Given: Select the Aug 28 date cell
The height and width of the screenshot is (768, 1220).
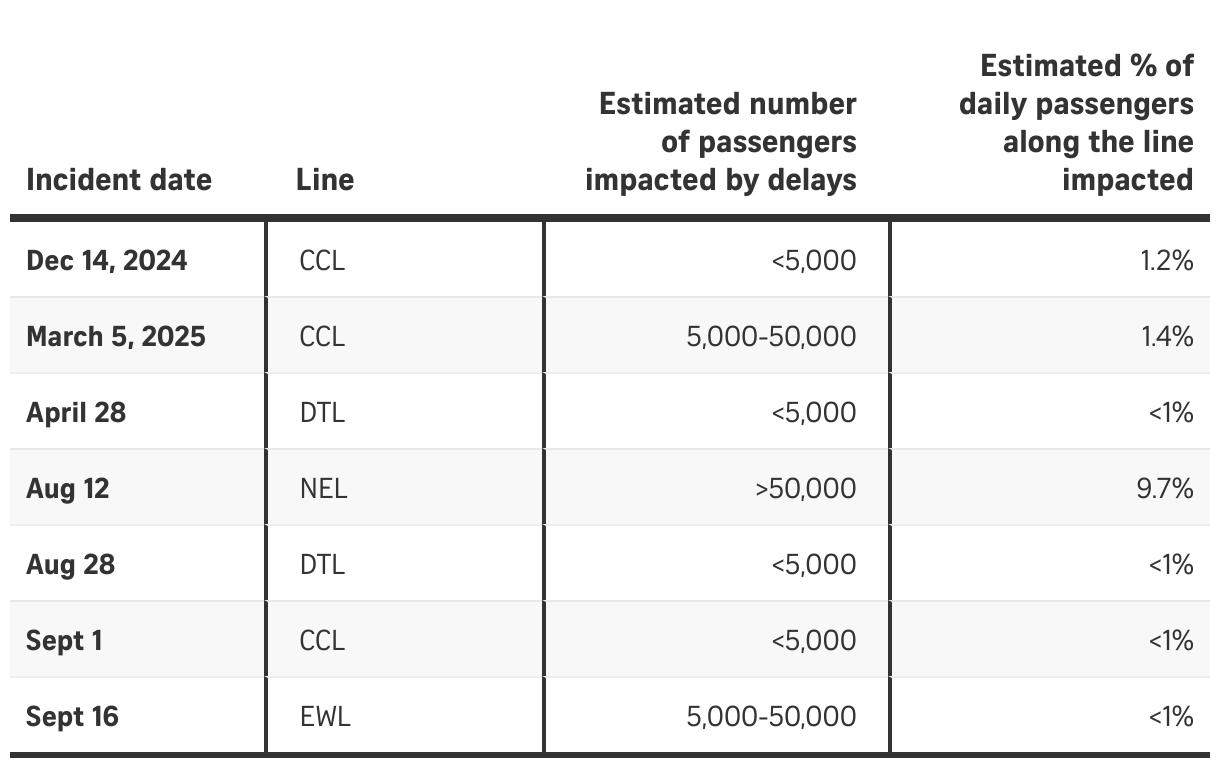Looking at the screenshot, I should click(x=71, y=565).
